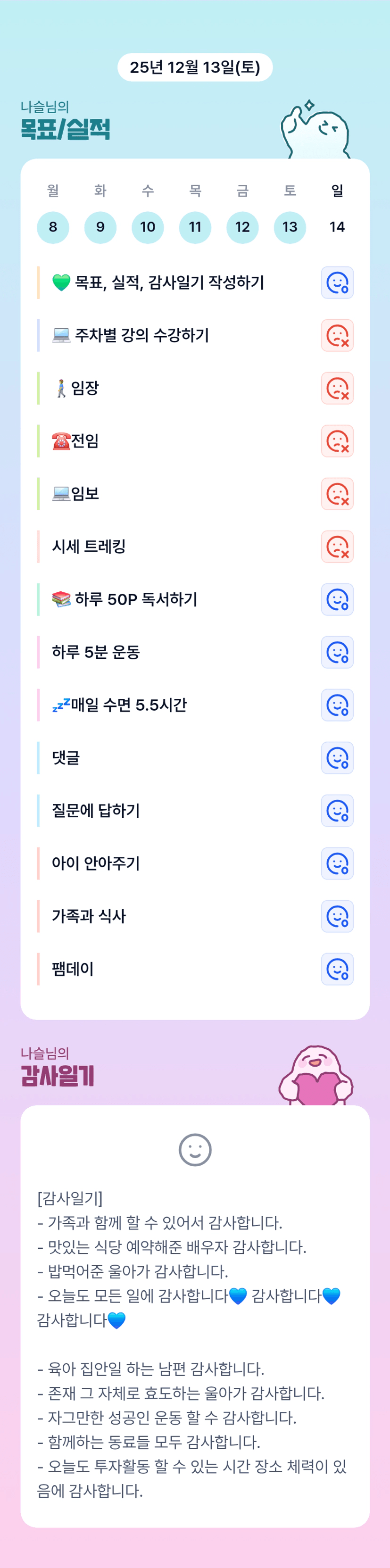Click the sad face icon beside 임보
This screenshot has width=390, height=1568.
coord(337,494)
